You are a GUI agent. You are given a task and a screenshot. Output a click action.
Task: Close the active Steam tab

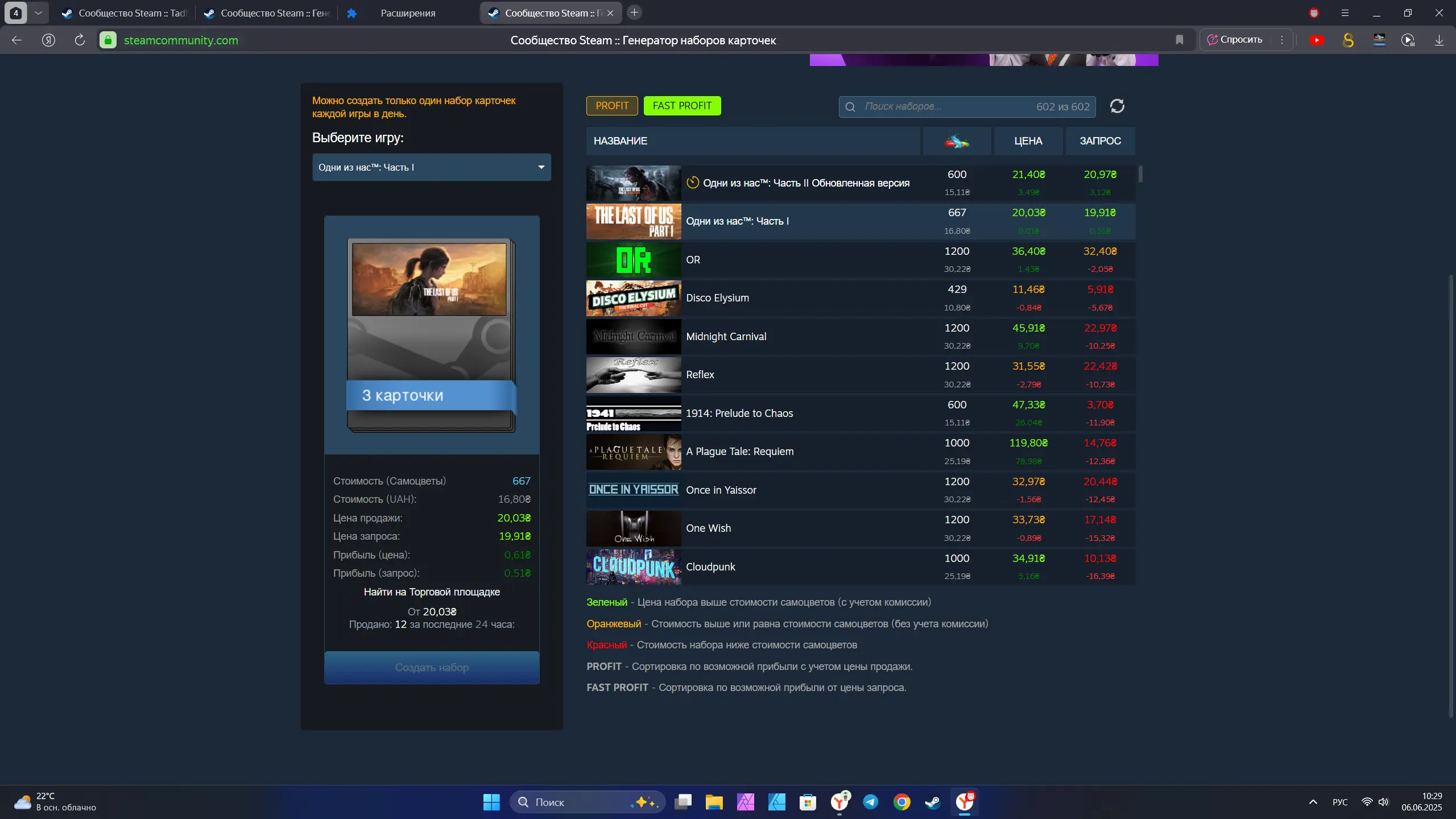click(610, 13)
